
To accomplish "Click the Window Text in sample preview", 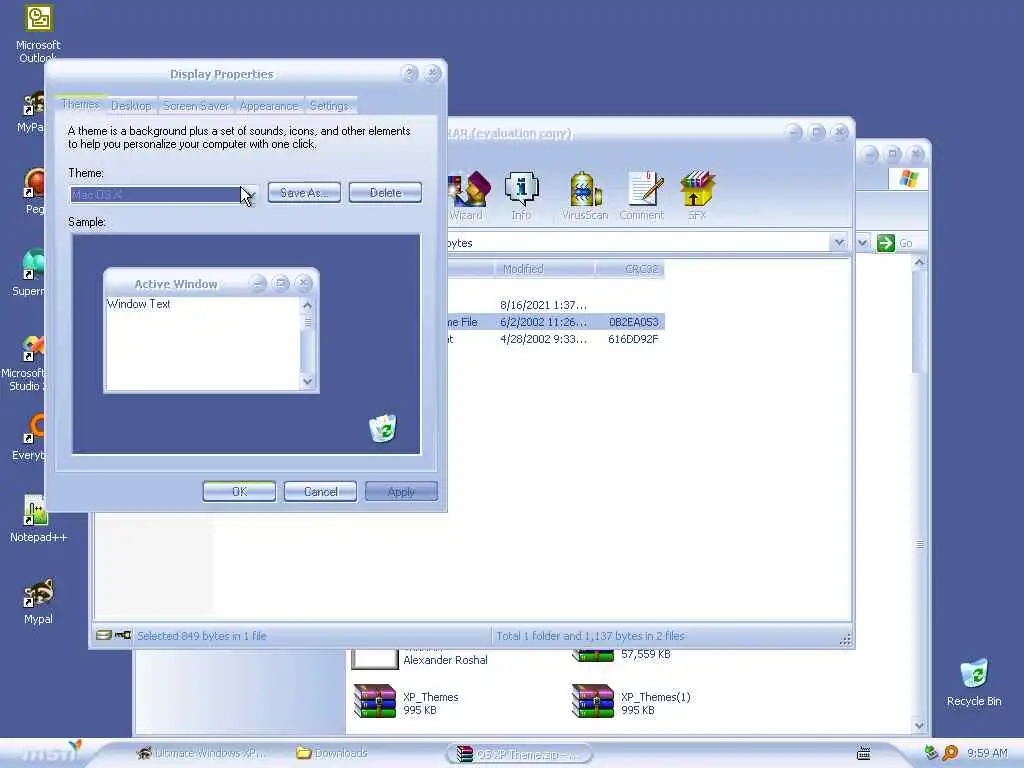I will click(x=138, y=304).
